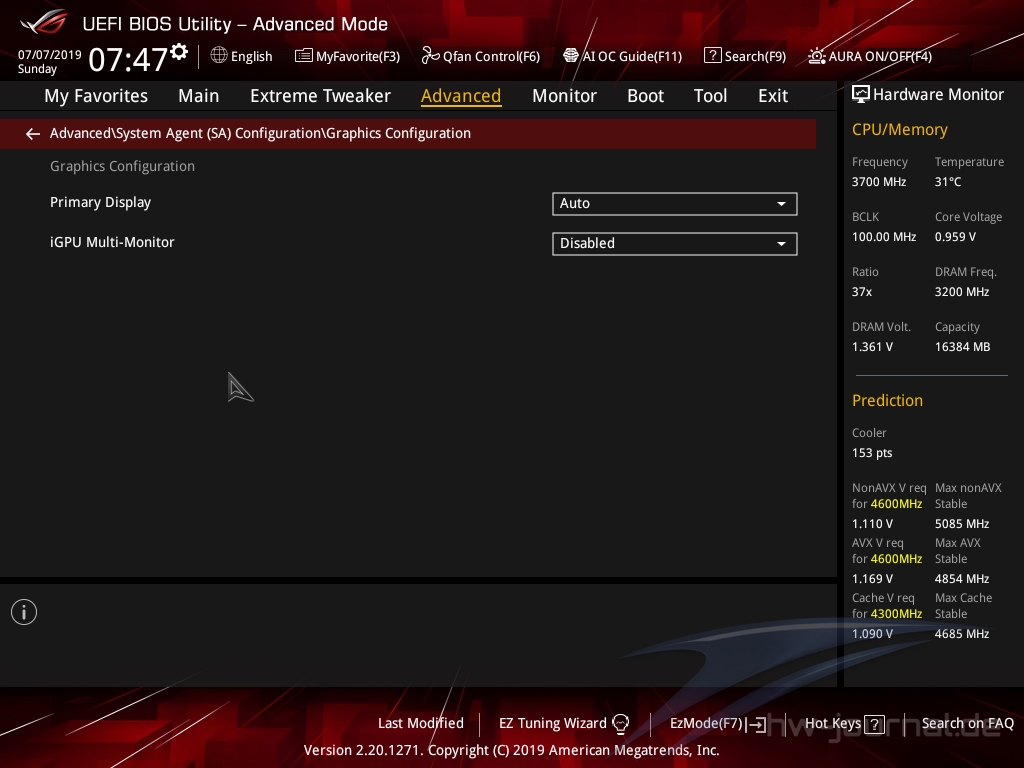The width and height of the screenshot is (1024, 768).
Task: Open the Primary Display dropdown
Action: coord(675,204)
